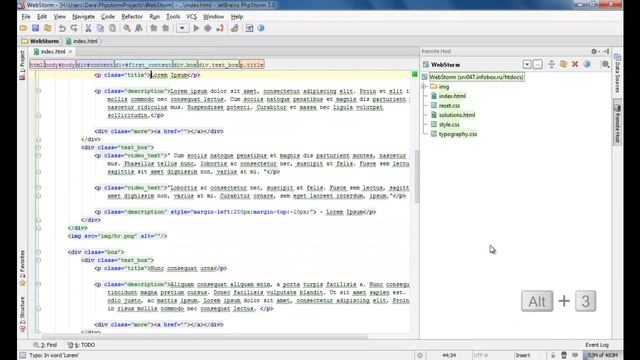The width and height of the screenshot is (640, 360).
Task: Open the Data Sources side tab
Action: 617,74
